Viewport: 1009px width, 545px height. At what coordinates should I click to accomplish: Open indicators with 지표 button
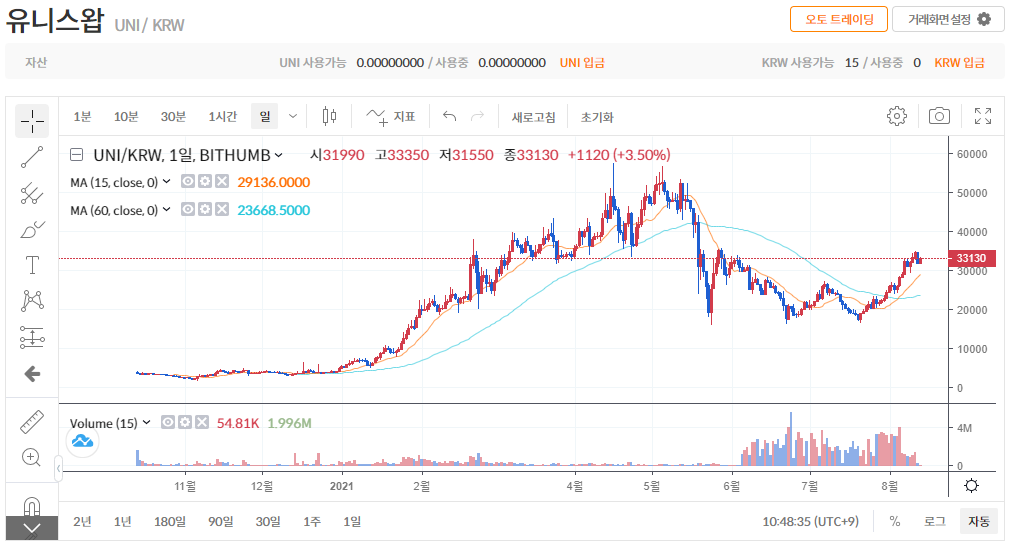pos(391,116)
